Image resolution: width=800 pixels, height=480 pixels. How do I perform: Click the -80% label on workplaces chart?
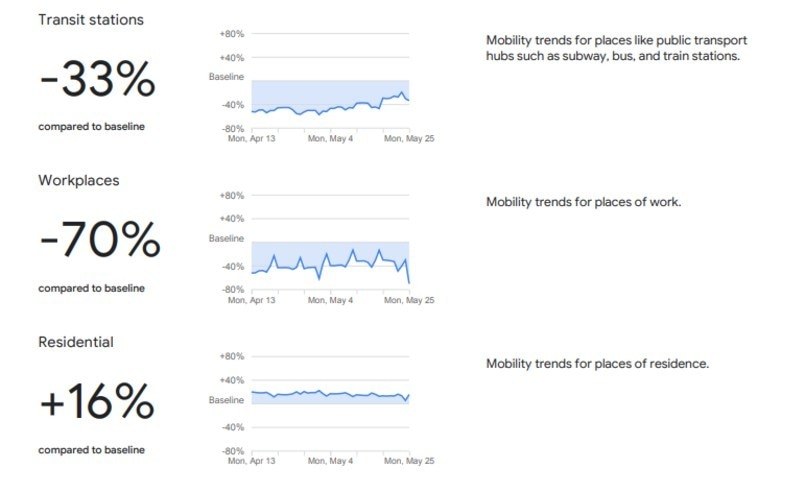pos(233,290)
